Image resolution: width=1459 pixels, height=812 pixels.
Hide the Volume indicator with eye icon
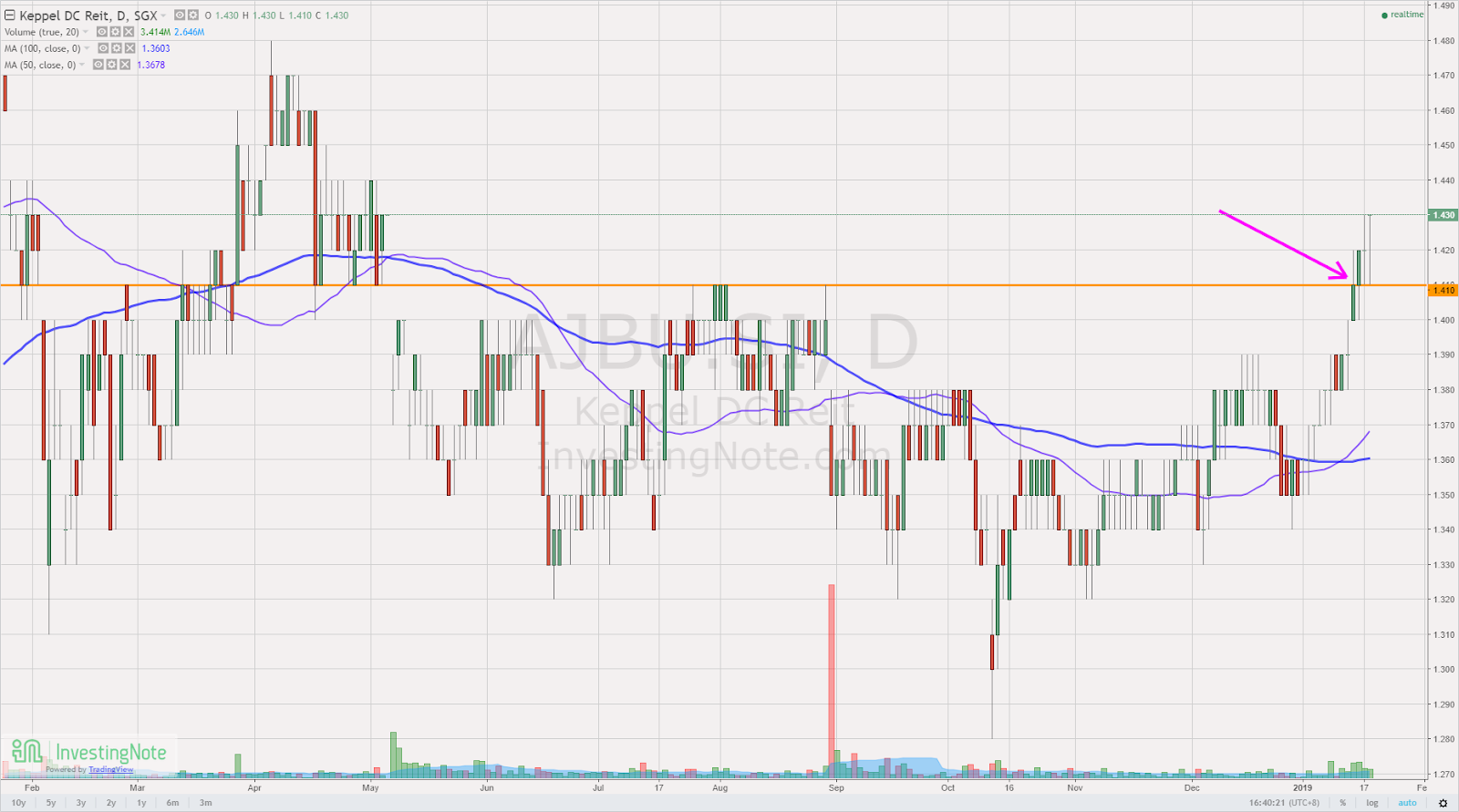102,32
